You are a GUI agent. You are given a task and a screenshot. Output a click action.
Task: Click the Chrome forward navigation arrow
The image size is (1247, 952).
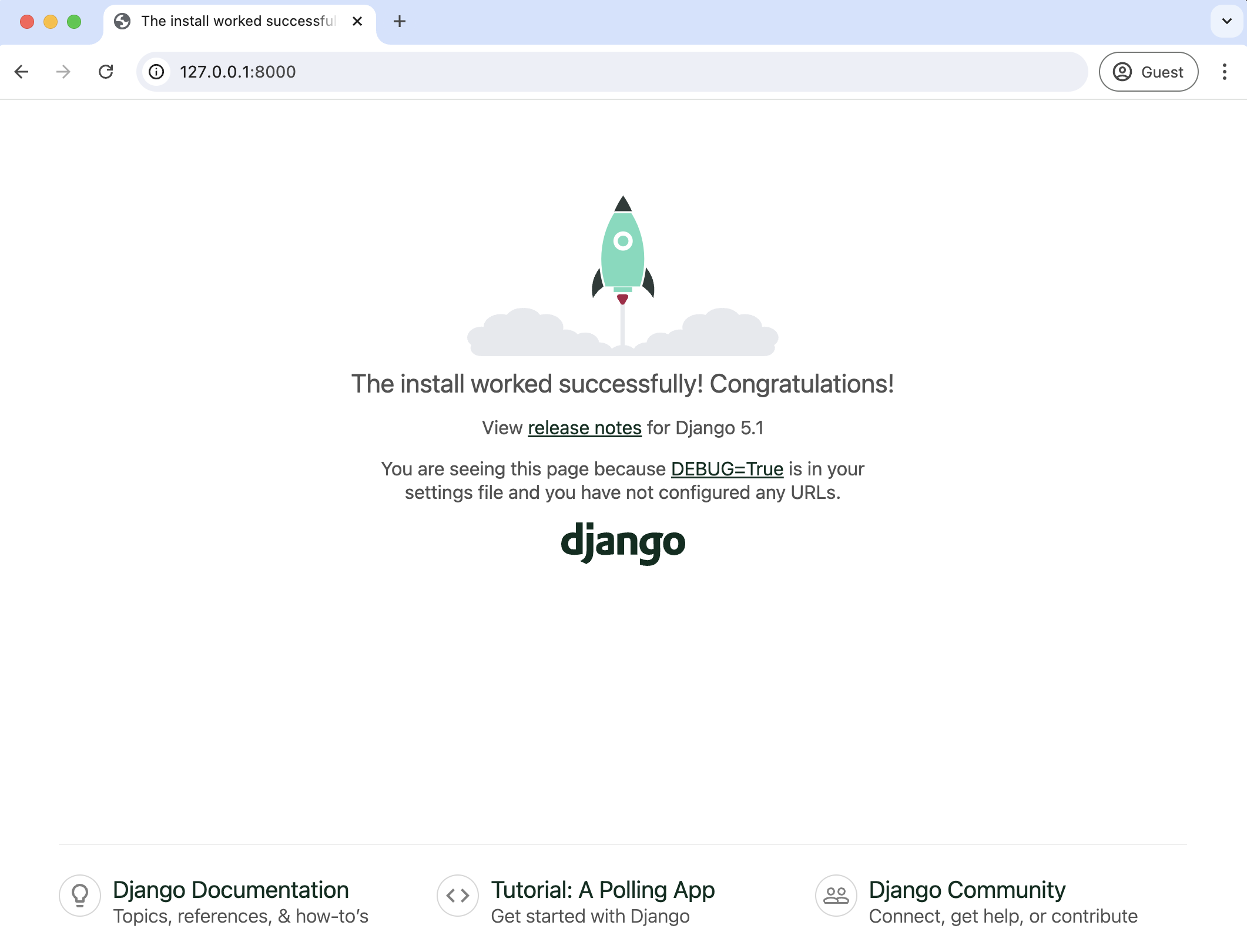pyautogui.click(x=62, y=71)
